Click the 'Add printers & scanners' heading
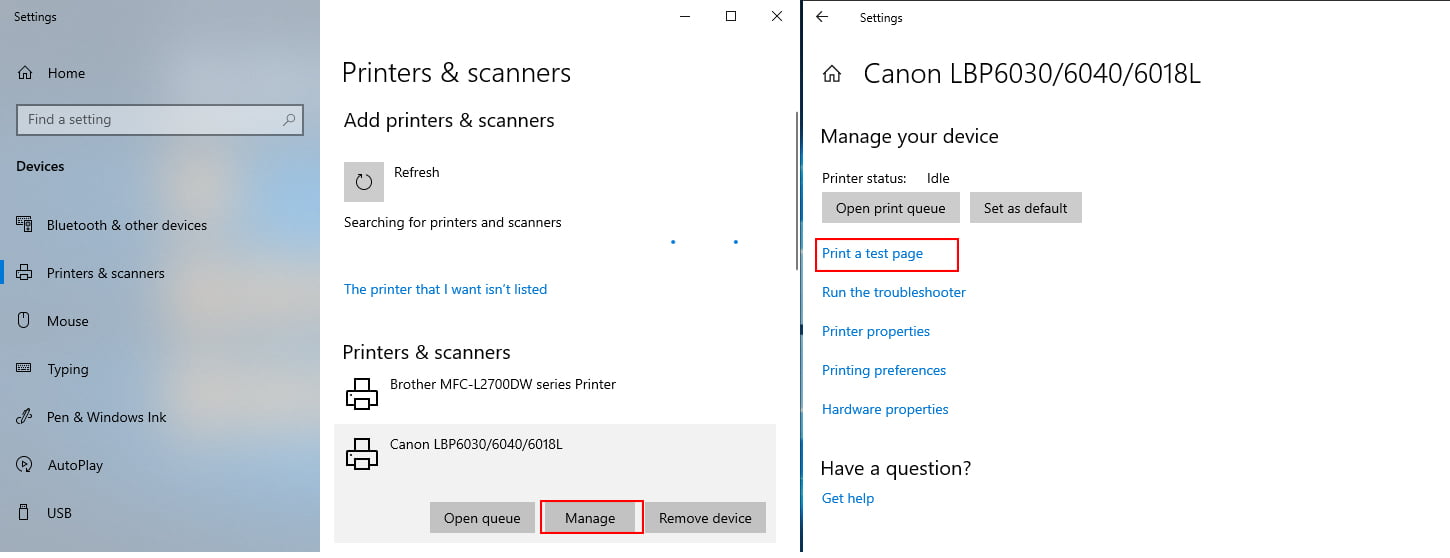 449,120
